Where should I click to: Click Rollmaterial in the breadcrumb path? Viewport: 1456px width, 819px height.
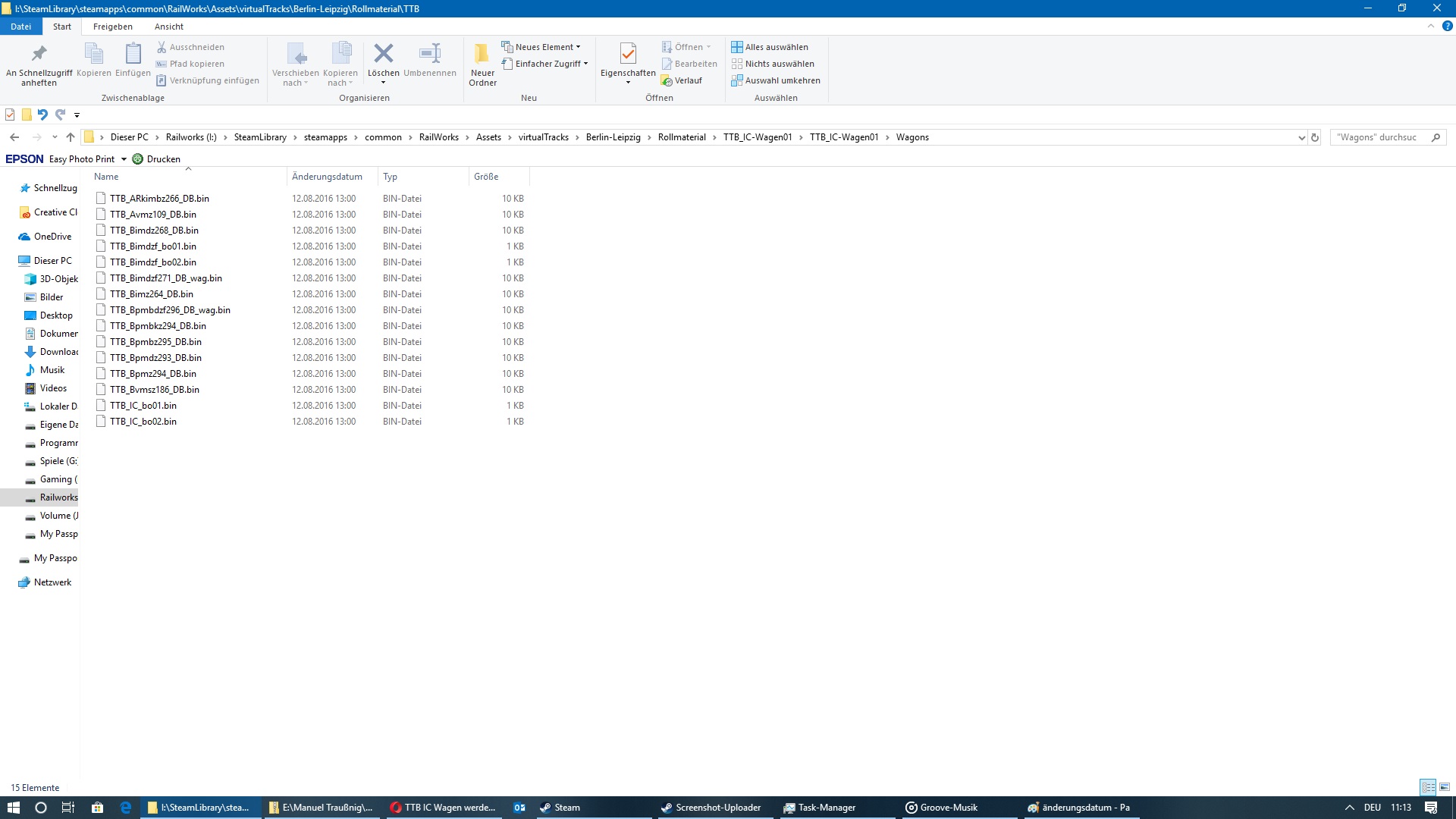(681, 137)
